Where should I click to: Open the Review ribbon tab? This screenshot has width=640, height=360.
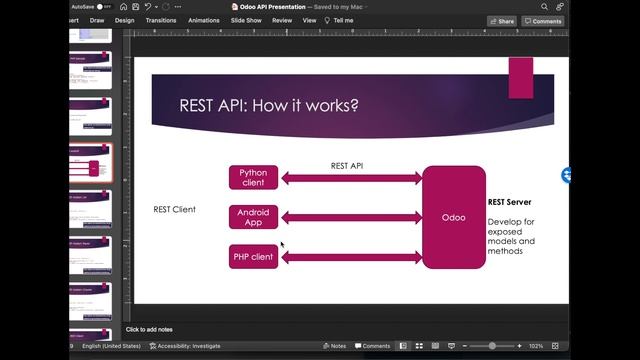tap(282, 20)
